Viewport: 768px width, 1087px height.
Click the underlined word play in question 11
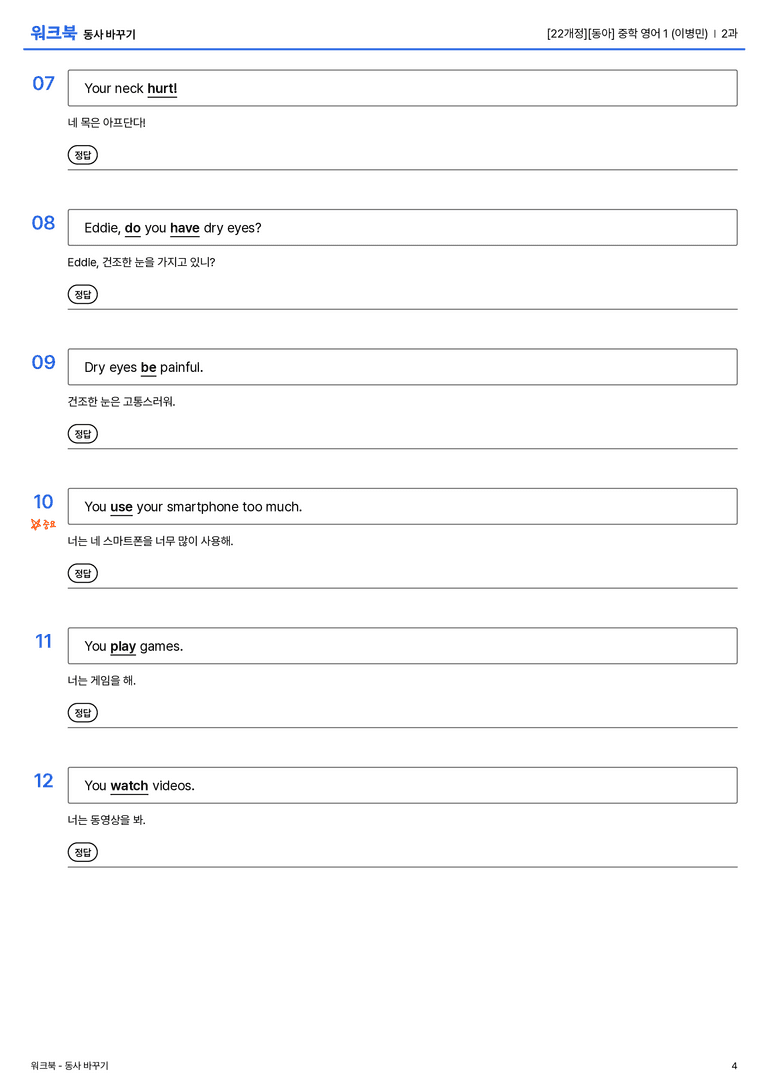coord(123,647)
